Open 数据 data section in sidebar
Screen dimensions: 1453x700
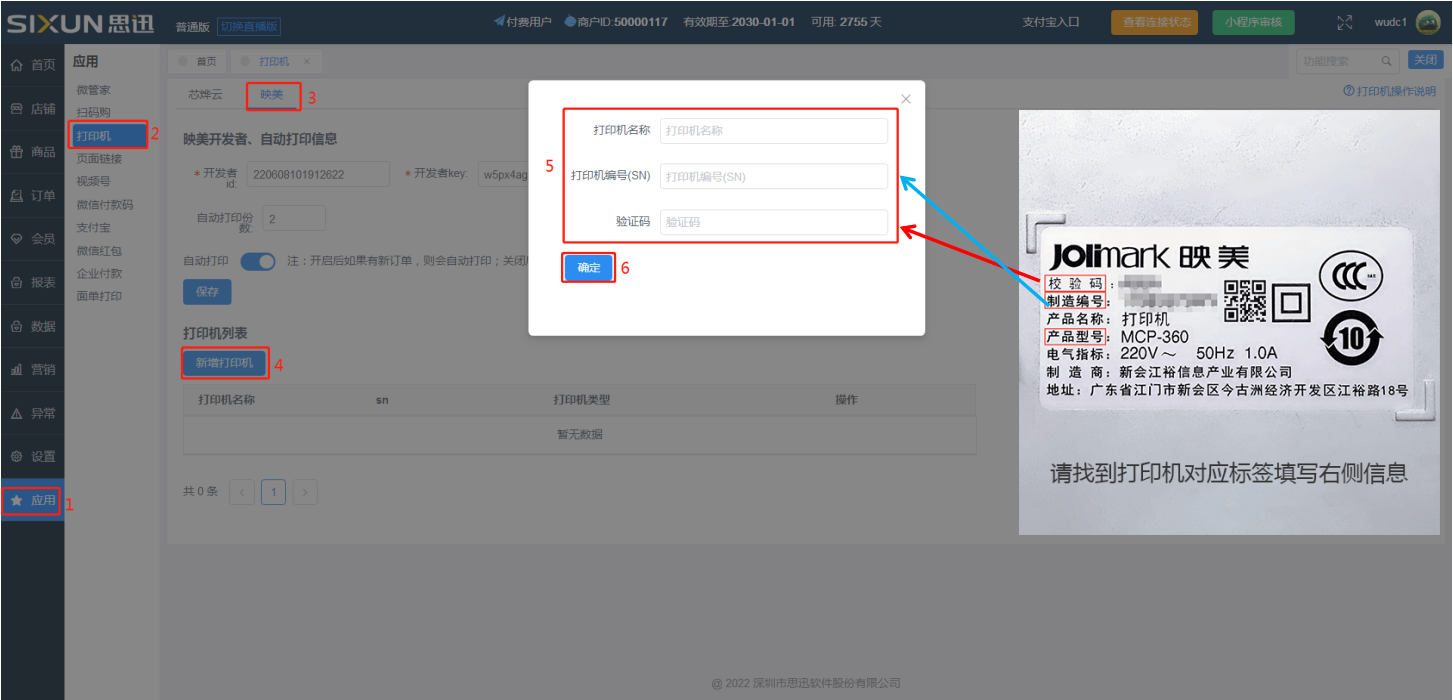tap(32, 326)
